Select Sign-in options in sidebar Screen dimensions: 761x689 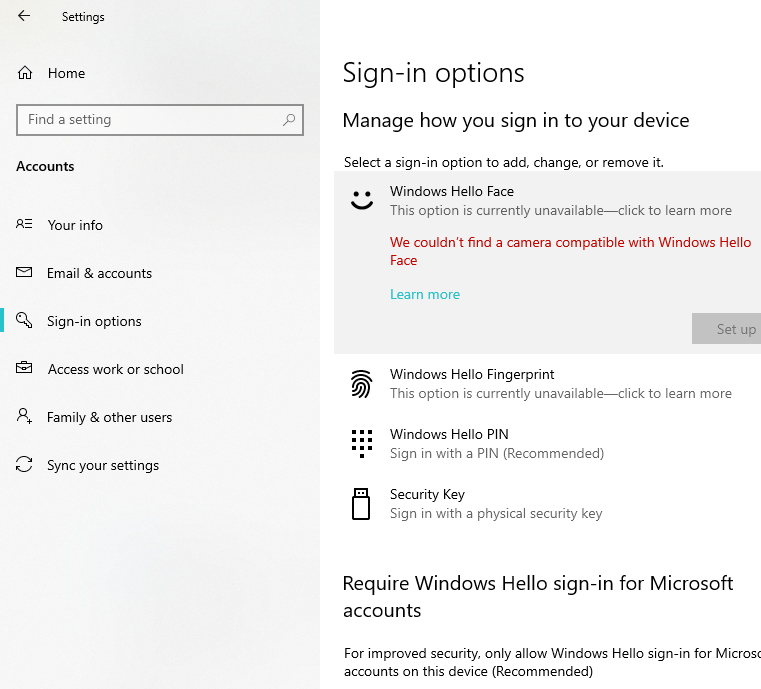point(94,321)
